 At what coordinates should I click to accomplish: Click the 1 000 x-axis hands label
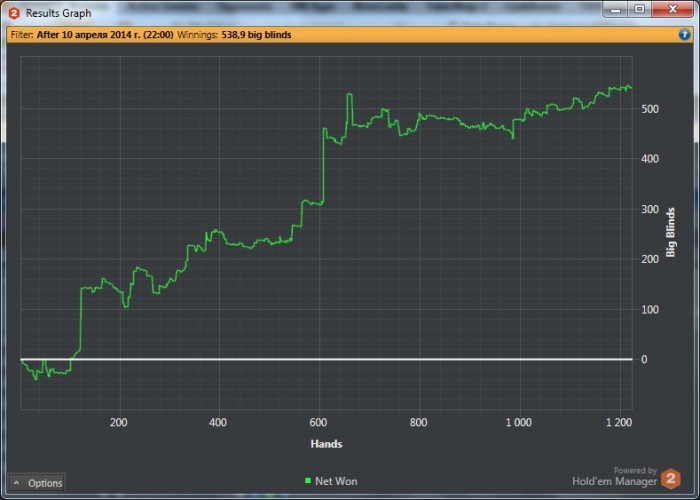519,422
